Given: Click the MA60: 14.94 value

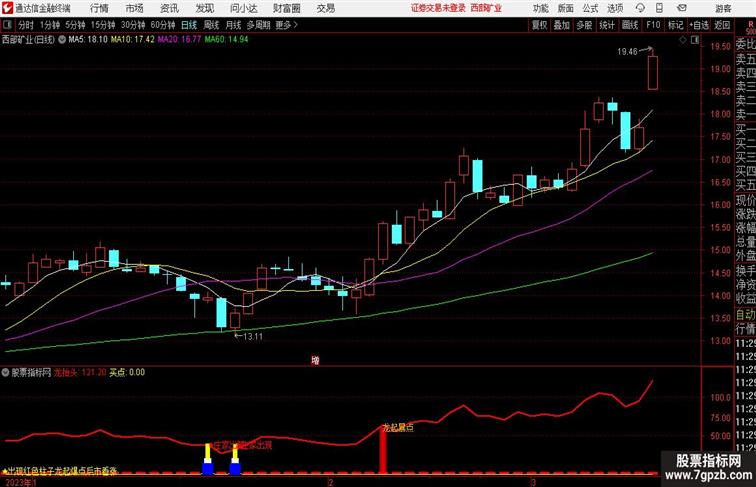Looking at the screenshot, I should pyautogui.click(x=226, y=40).
